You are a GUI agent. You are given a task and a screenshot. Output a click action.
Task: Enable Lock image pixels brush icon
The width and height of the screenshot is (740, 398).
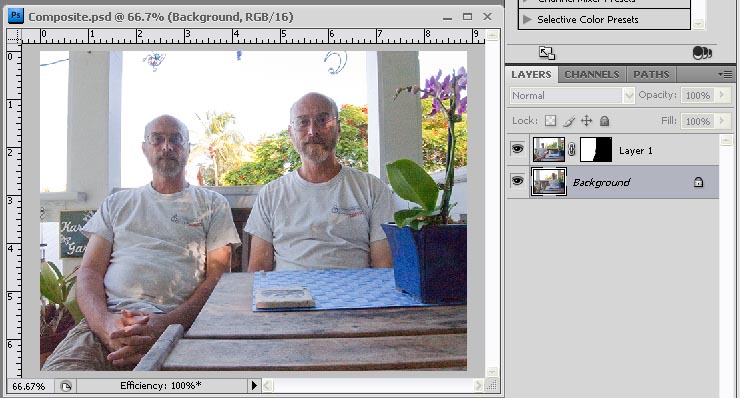click(569, 121)
